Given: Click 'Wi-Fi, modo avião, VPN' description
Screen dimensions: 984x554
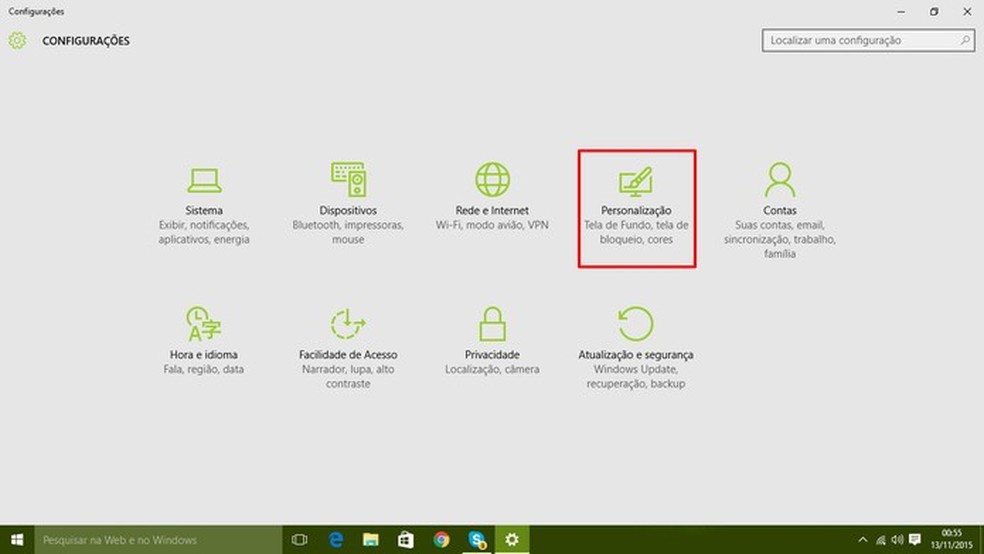Looking at the screenshot, I should click(x=492, y=225).
